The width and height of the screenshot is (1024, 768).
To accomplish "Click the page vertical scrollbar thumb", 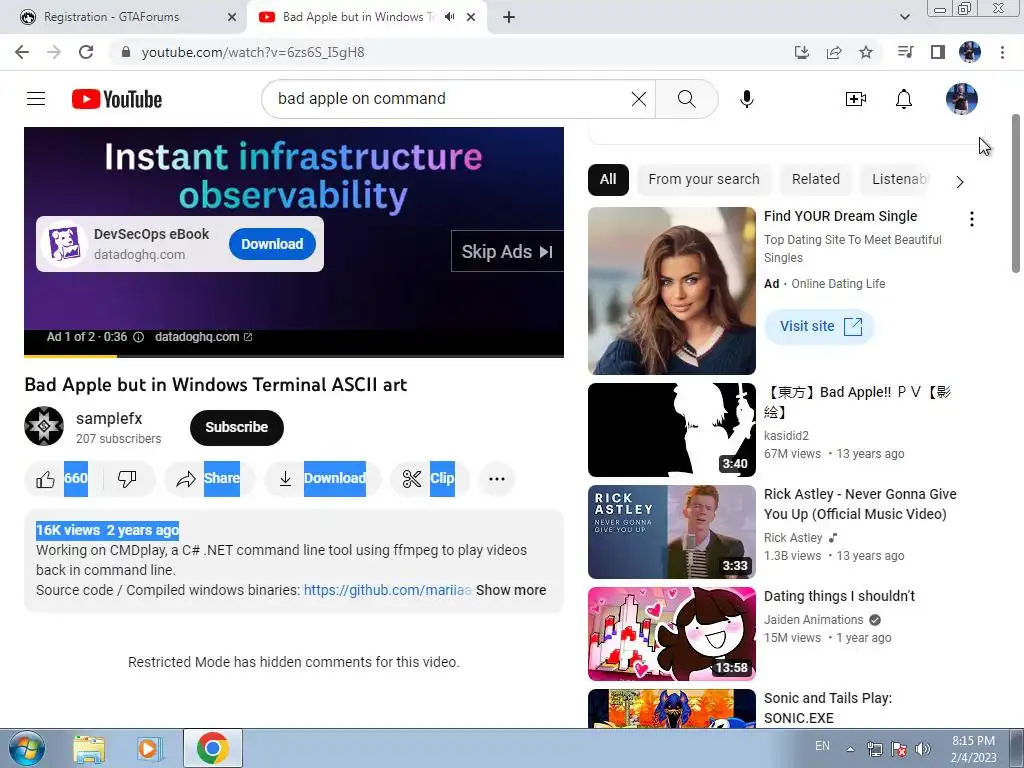I will pos(1016,193).
